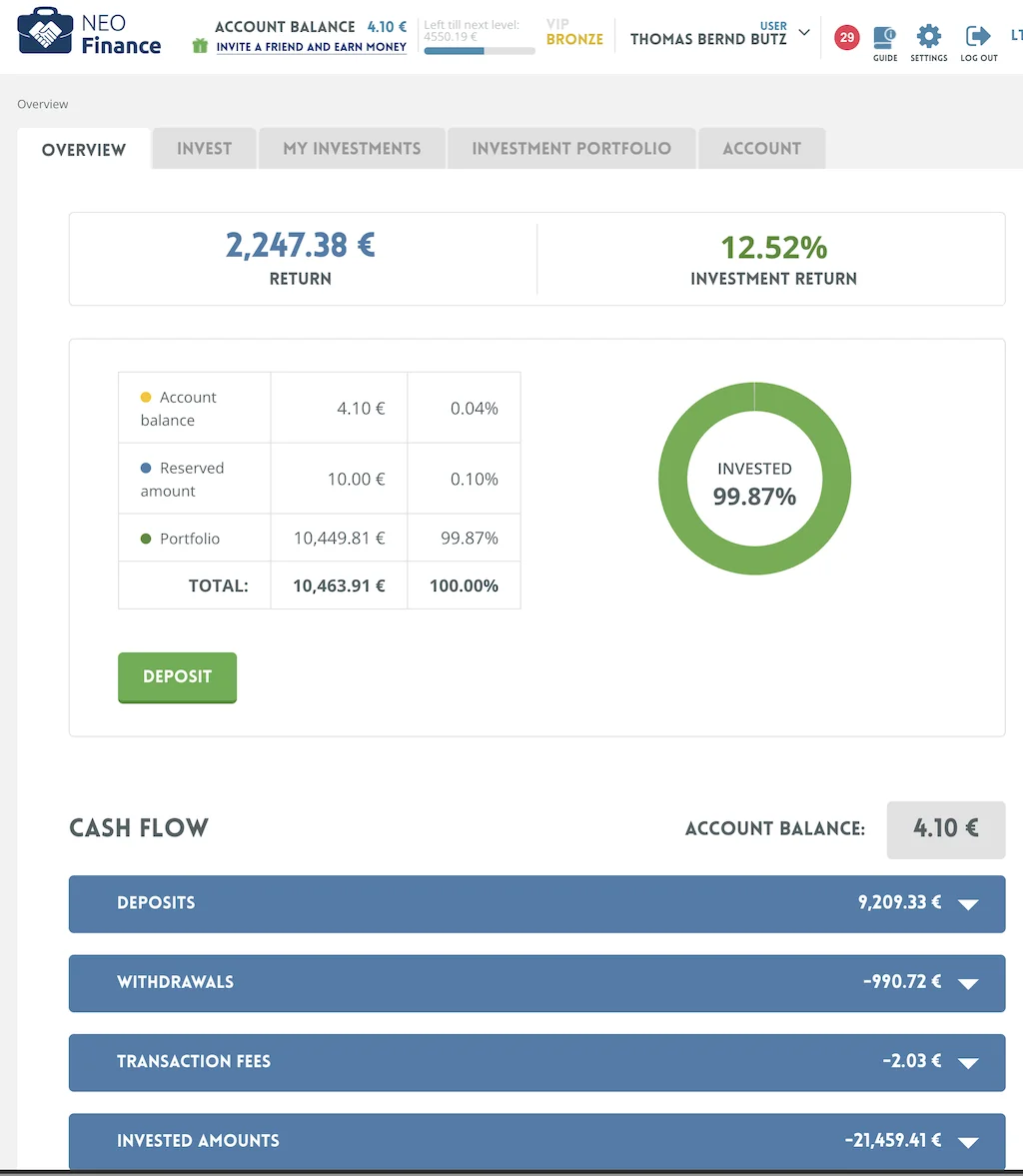
Task: Follow the Invite a Friend and Earn Money link
Action: pyautogui.click(x=311, y=47)
